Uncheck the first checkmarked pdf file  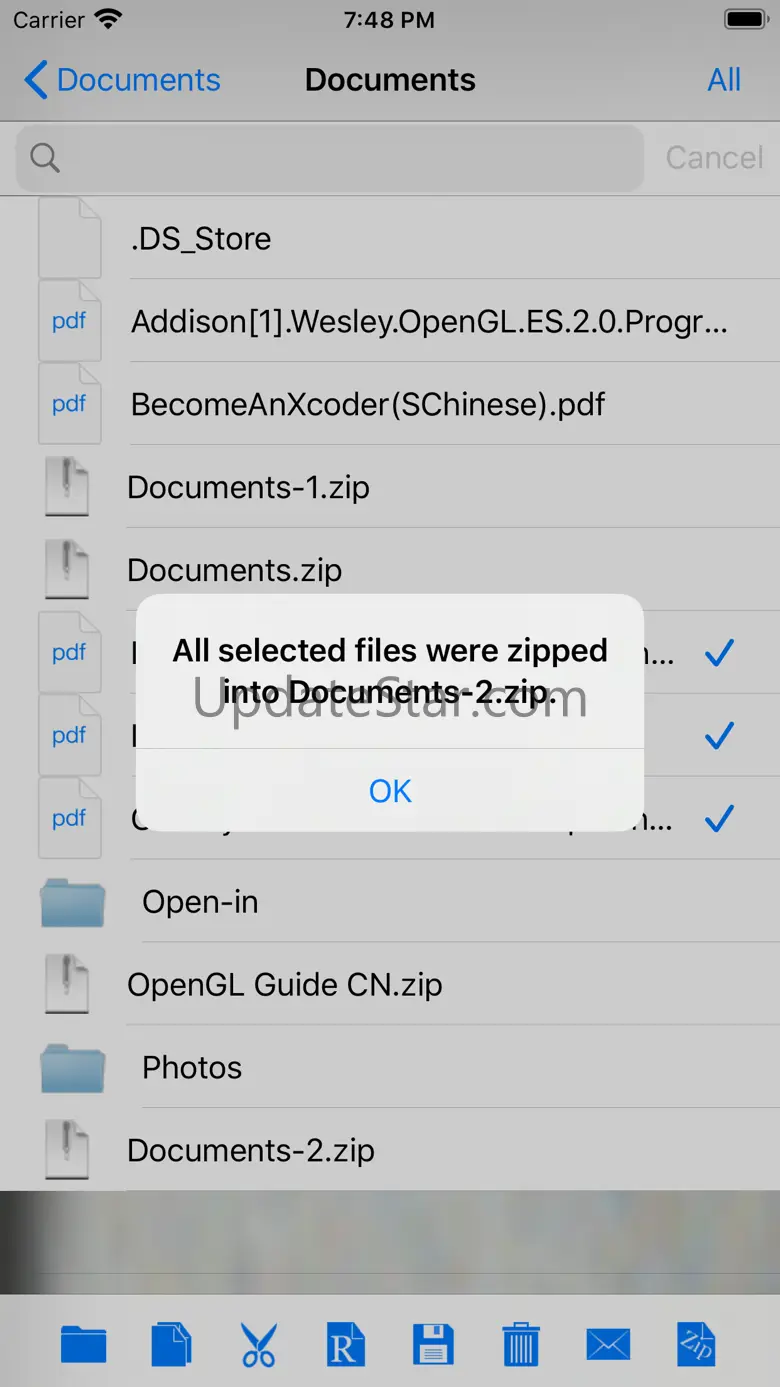(719, 654)
